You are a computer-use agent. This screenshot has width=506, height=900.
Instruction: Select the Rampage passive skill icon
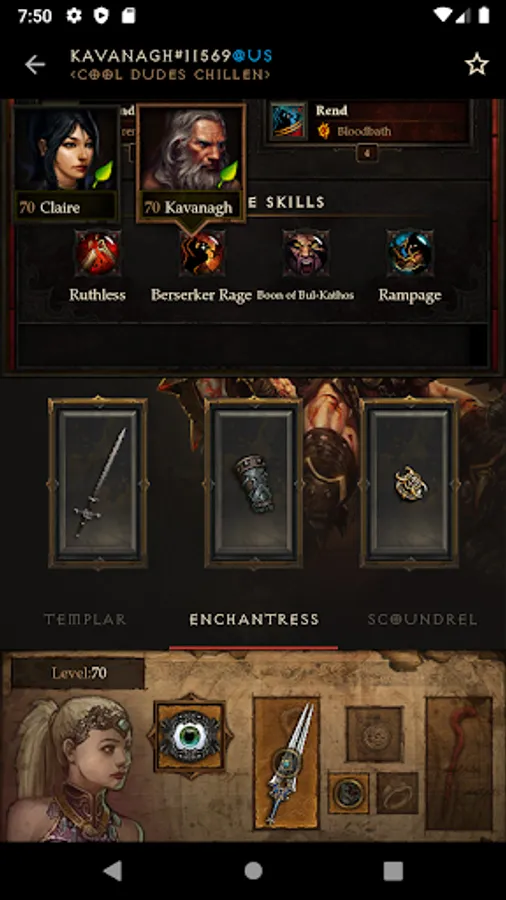[410, 253]
